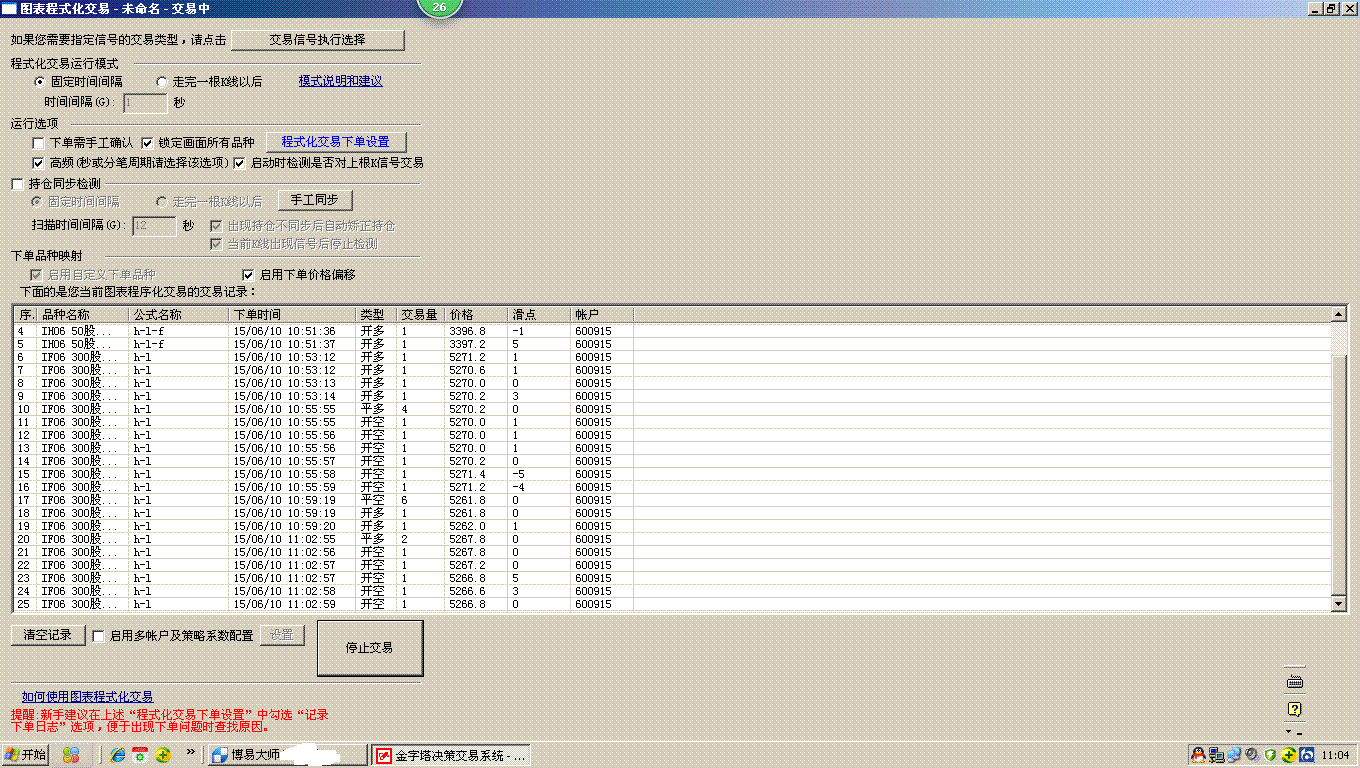The width and height of the screenshot is (1360, 768).
Task: Select the 走完一根K线以后 run mode radio button
Action: click(x=162, y=82)
